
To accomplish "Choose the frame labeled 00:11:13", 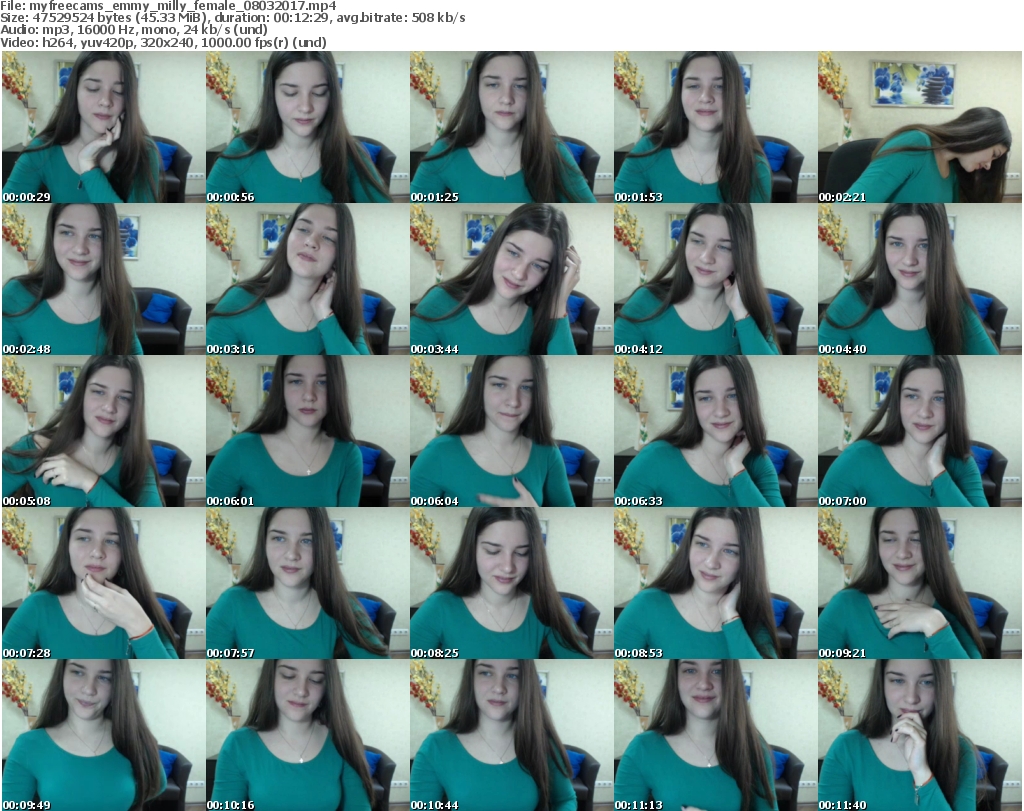I will [x=715, y=735].
